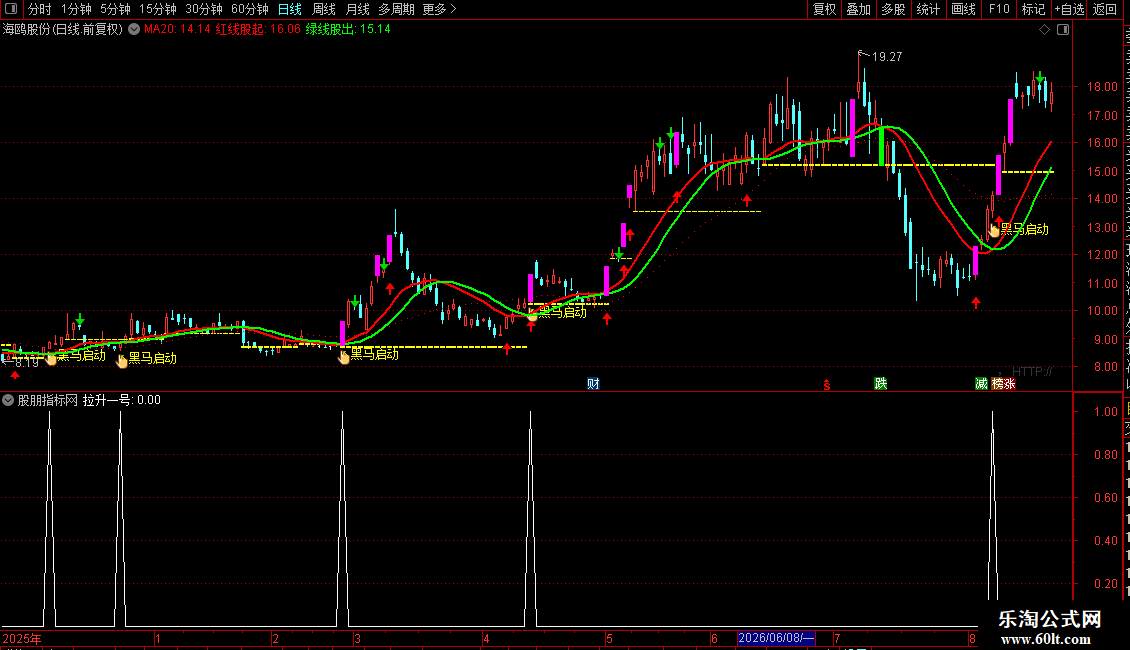The width and height of the screenshot is (1130, 650).
Task: Switch to 周线 weekly chart
Action: [x=324, y=9]
